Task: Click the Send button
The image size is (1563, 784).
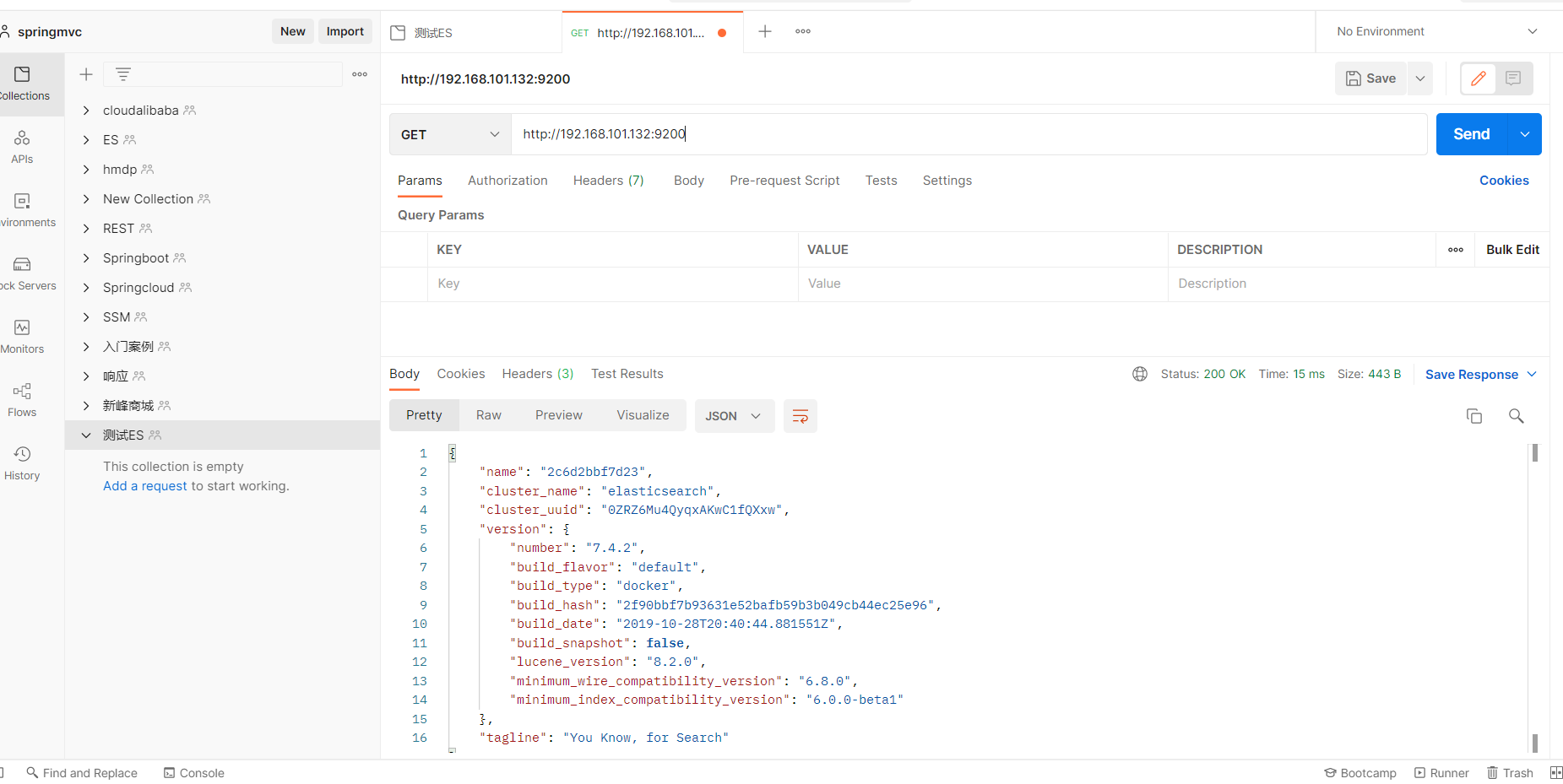Action: (x=1472, y=134)
